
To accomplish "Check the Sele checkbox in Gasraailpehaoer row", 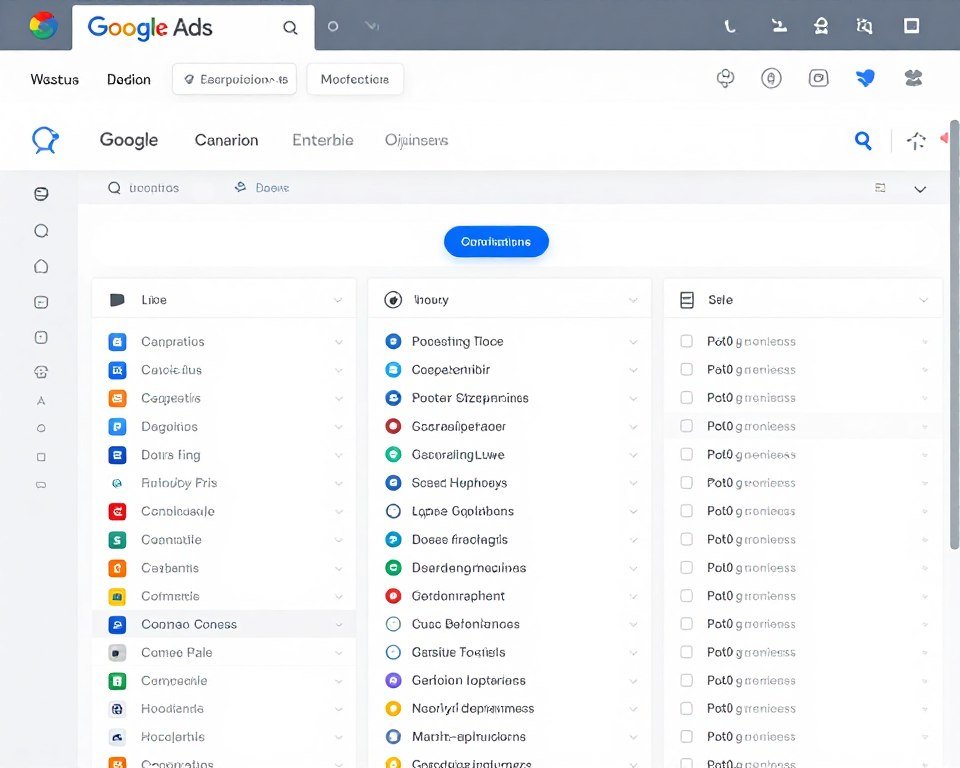I will tap(686, 426).
